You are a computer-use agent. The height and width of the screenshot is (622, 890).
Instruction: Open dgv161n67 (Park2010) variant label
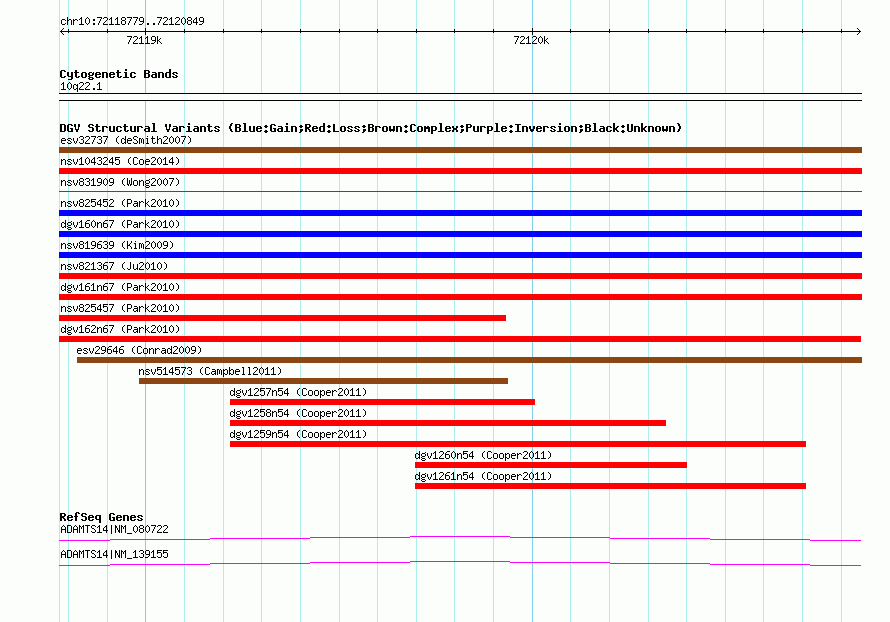click(x=120, y=287)
